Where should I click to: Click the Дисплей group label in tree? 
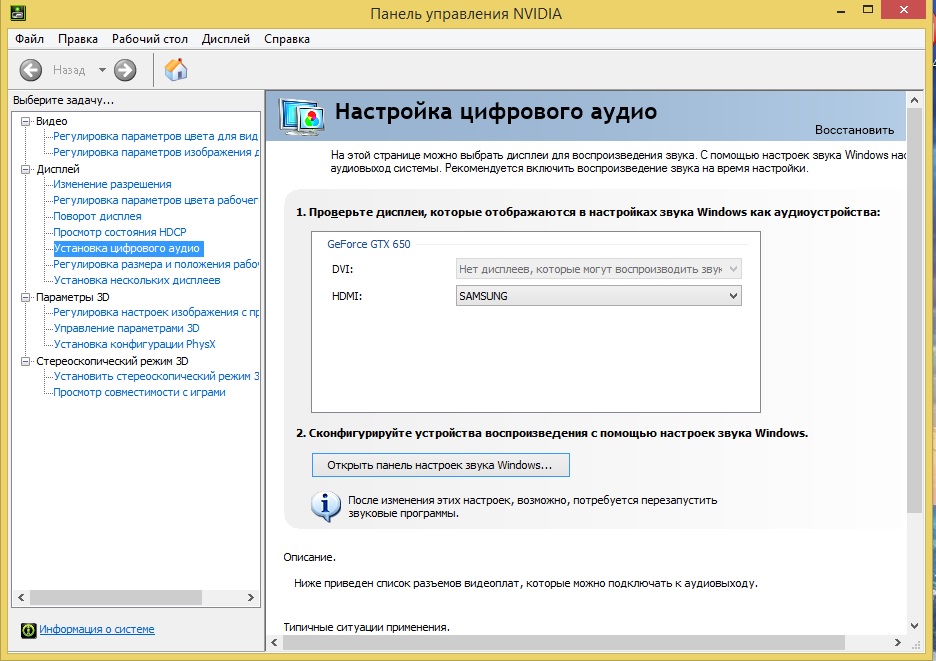coord(58,169)
